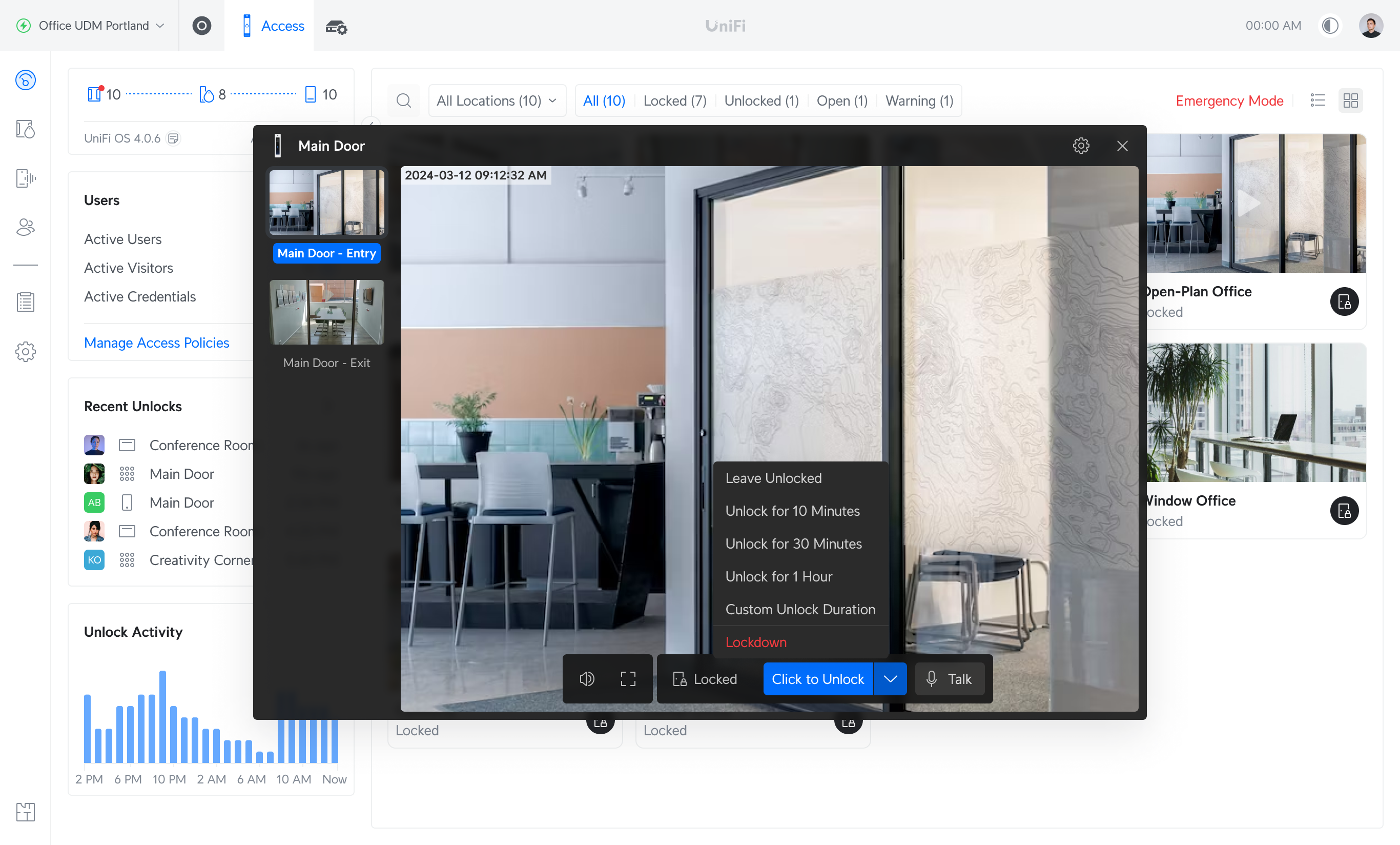The height and width of the screenshot is (845, 1400).
Task: Open the Users section via the sidebar people icon
Action: [25, 228]
